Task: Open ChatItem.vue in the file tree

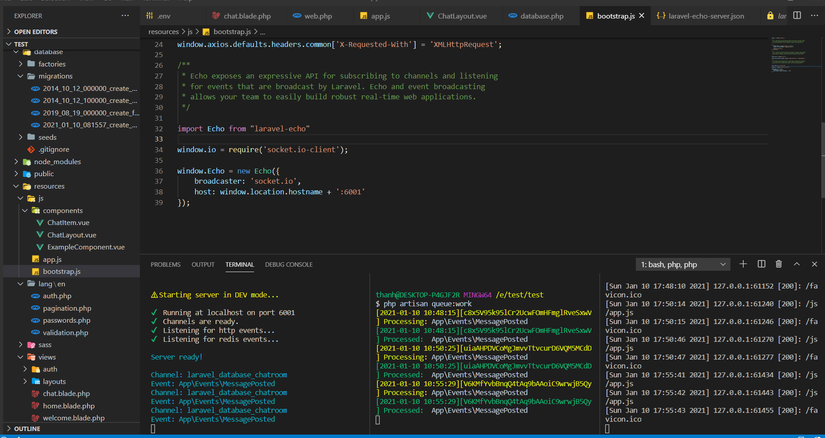Action: (68, 222)
